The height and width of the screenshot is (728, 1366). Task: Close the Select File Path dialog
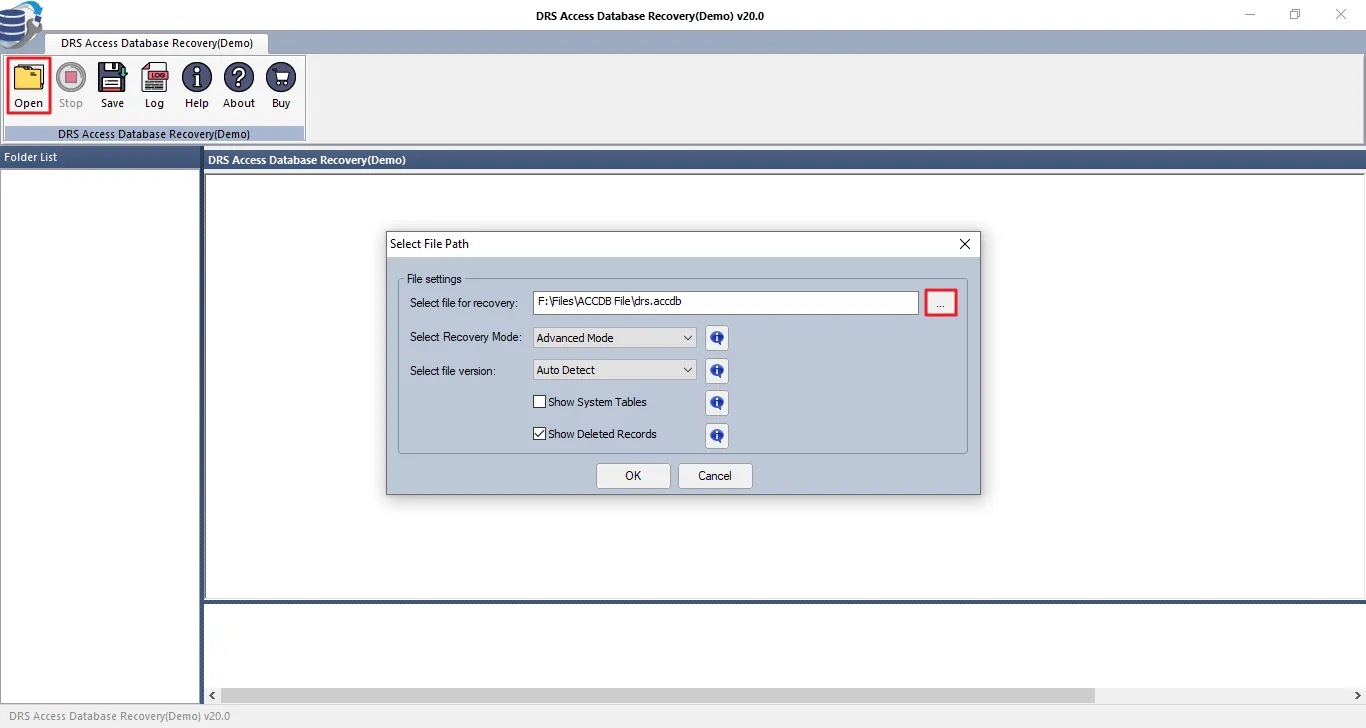(965, 244)
